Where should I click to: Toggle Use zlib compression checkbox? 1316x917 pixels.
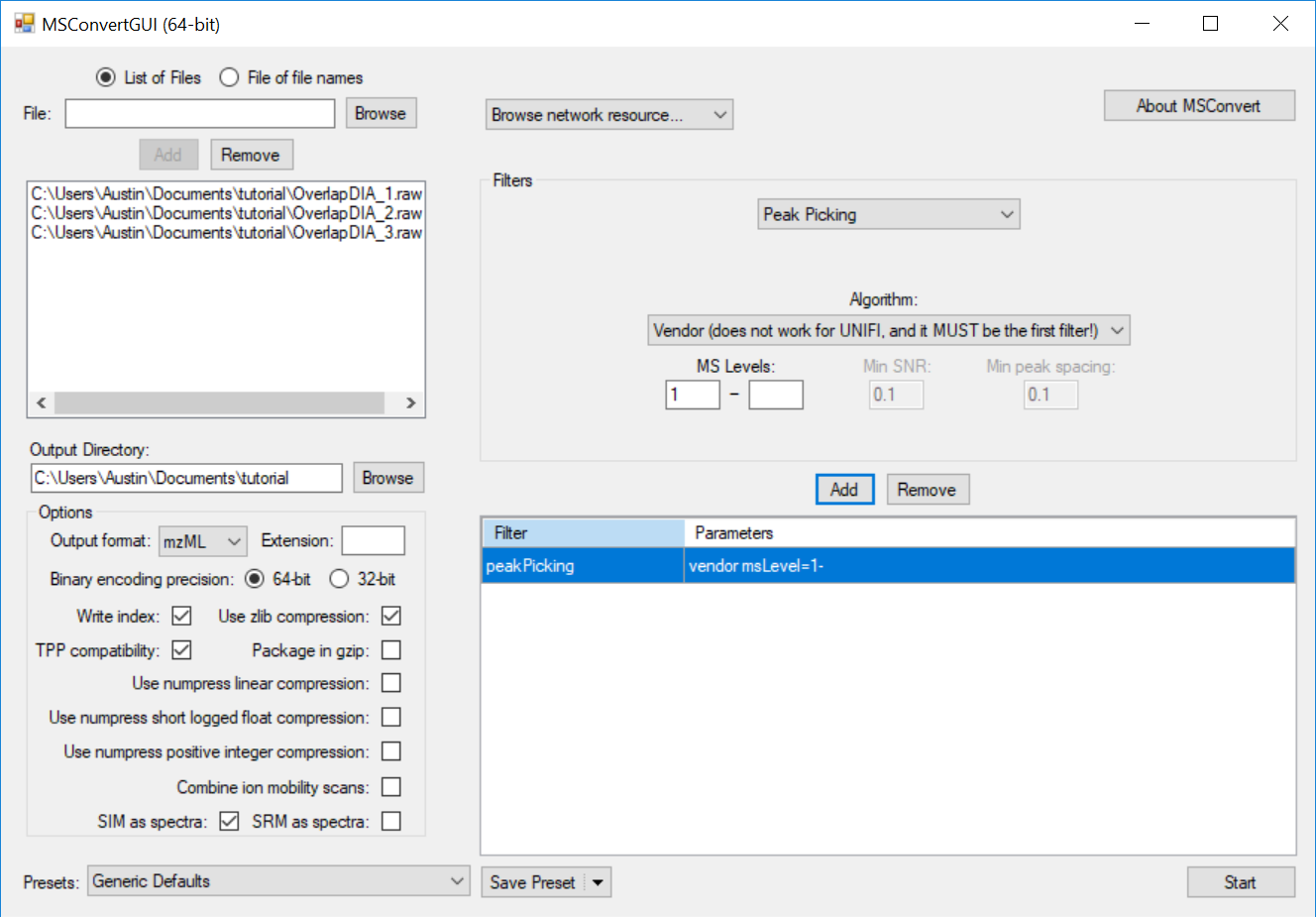[x=391, y=617]
